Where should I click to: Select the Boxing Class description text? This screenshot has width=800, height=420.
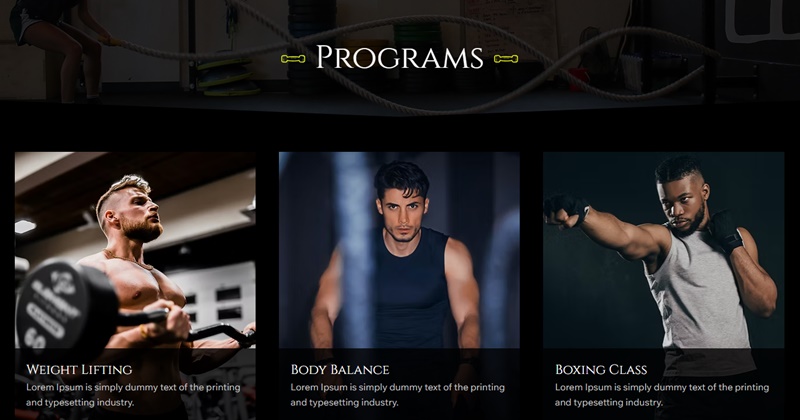point(662,395)
